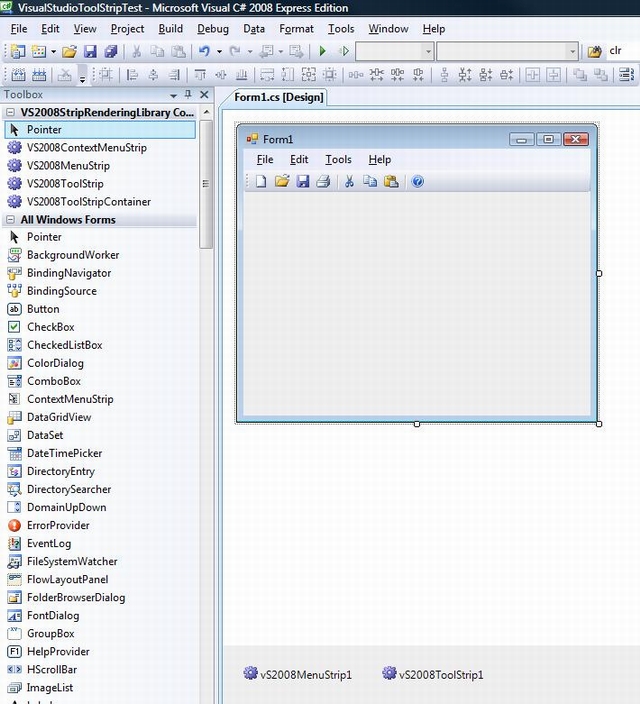Screen dimensions: 640x704
Task: Click the New document icon on Form1 toolstrip
Action: coord(261,181)
